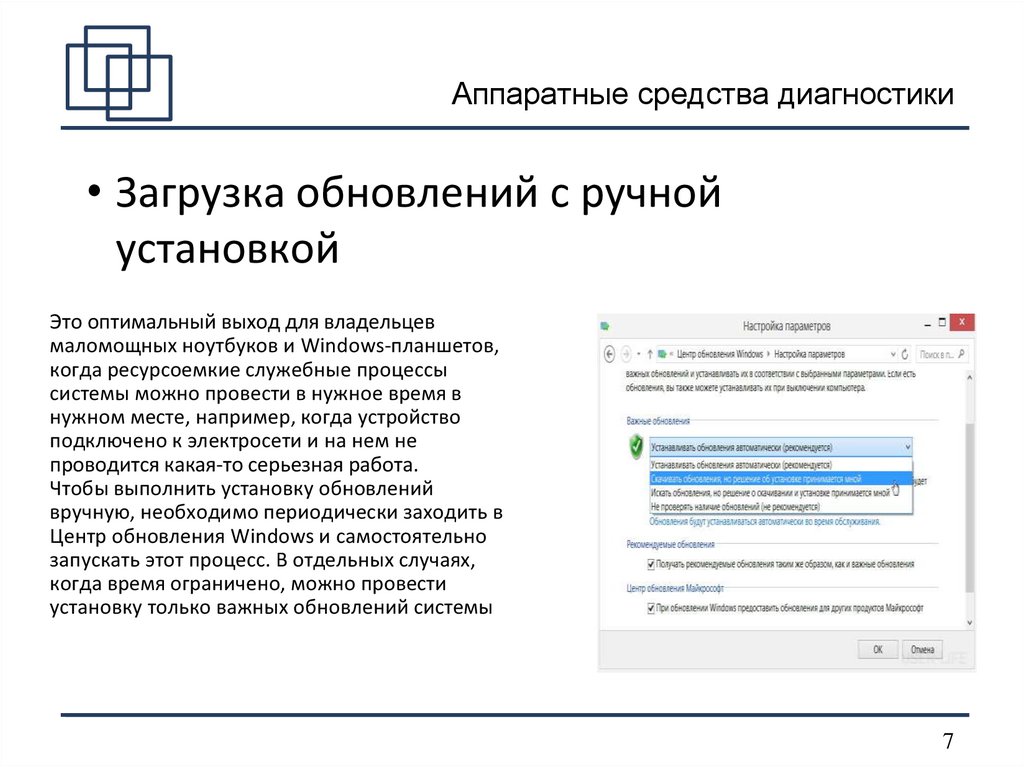Minimize the Настройка параметров window

(x=927, y=325)
